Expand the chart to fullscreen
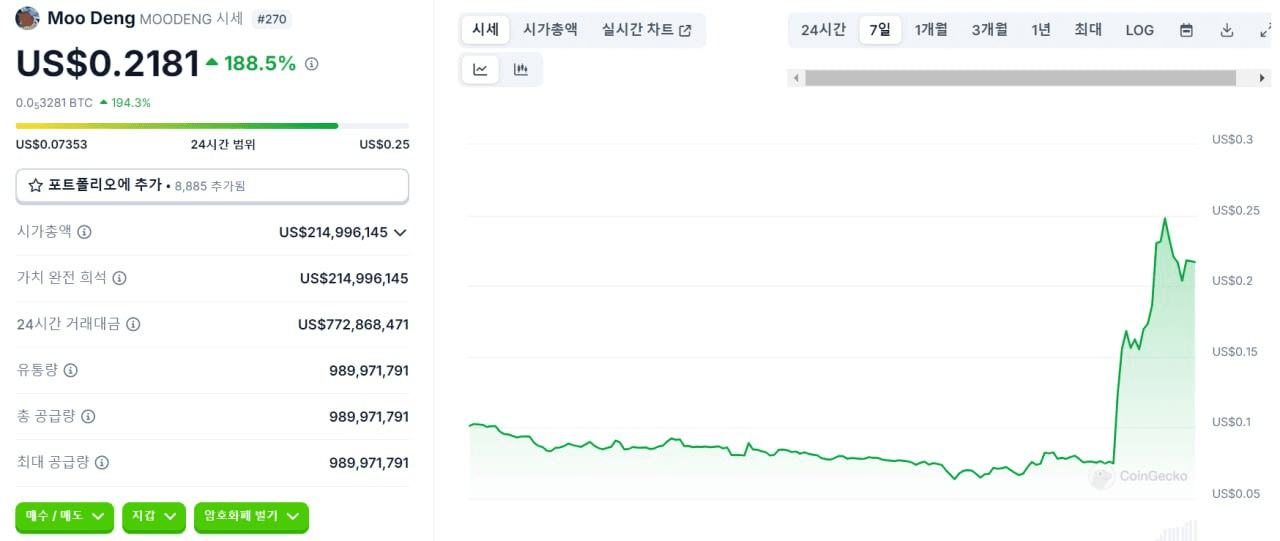The height and width of the screenshot is (541, 1280). (x=1265, y=30)
